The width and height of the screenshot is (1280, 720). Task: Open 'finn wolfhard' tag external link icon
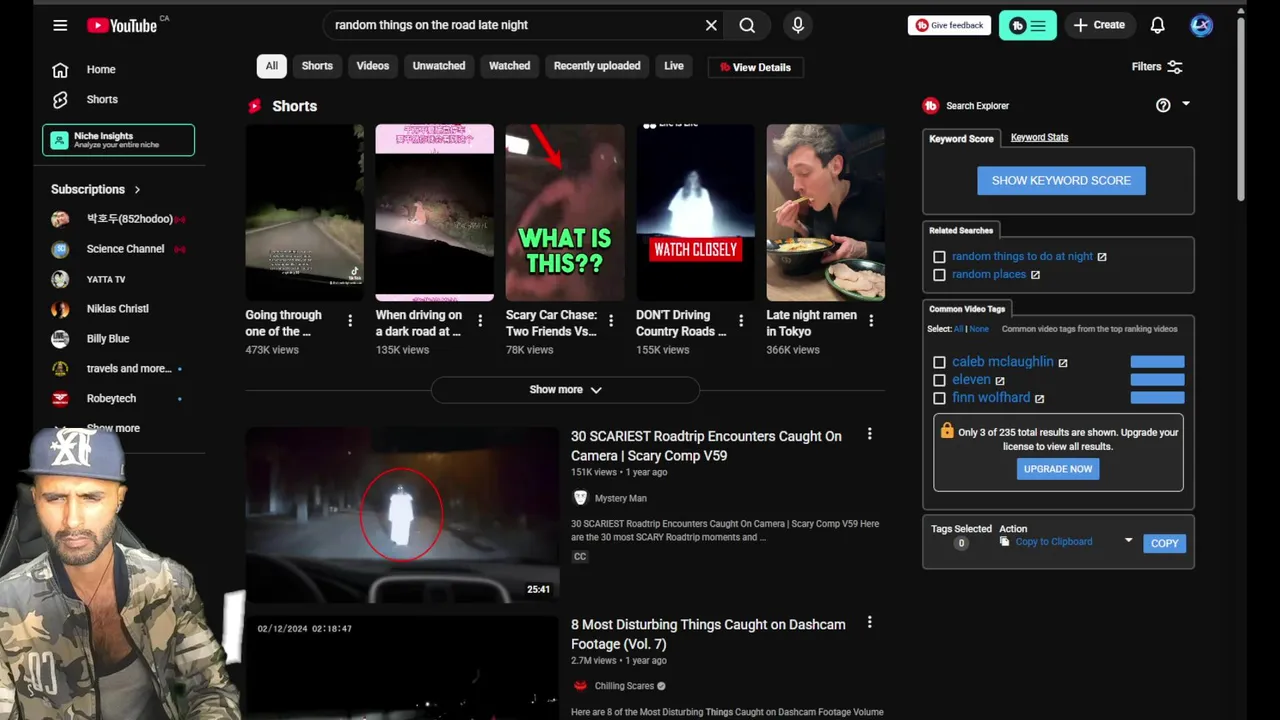[x=1039, y=399]
